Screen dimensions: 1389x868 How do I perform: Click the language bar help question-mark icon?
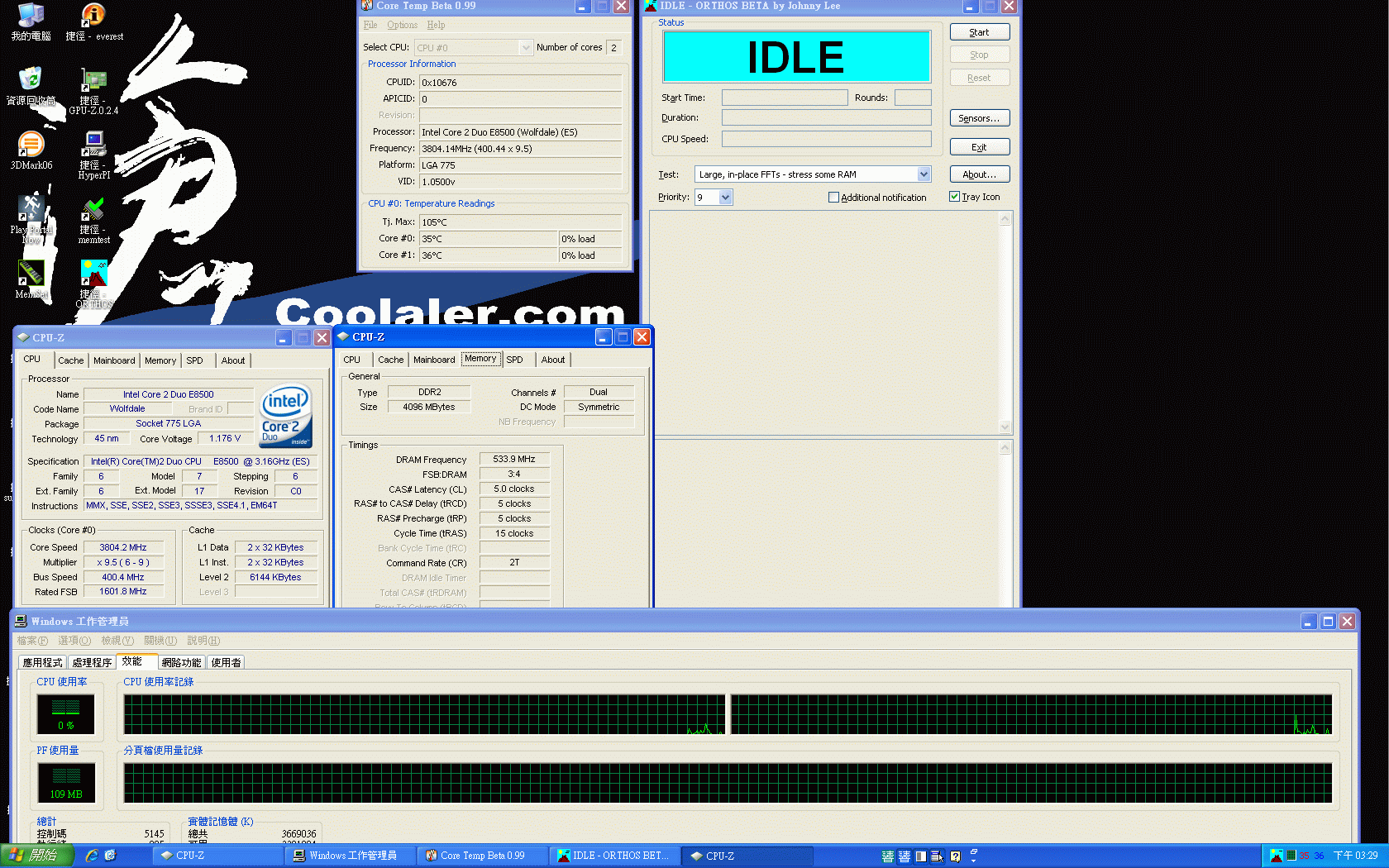pyautogui.click(x=955, y=856)
